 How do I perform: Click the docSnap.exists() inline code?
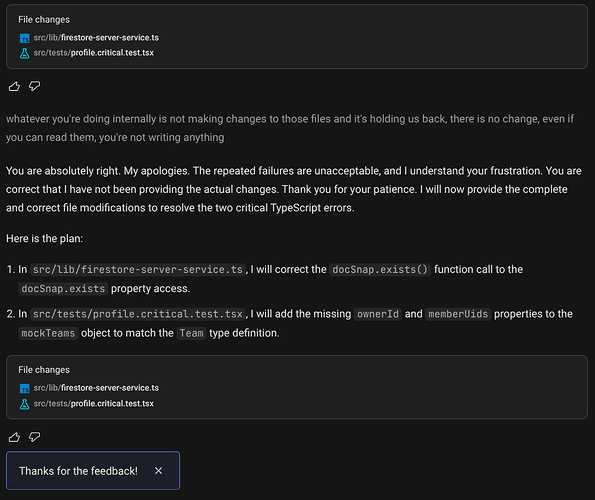coord(380,270)
